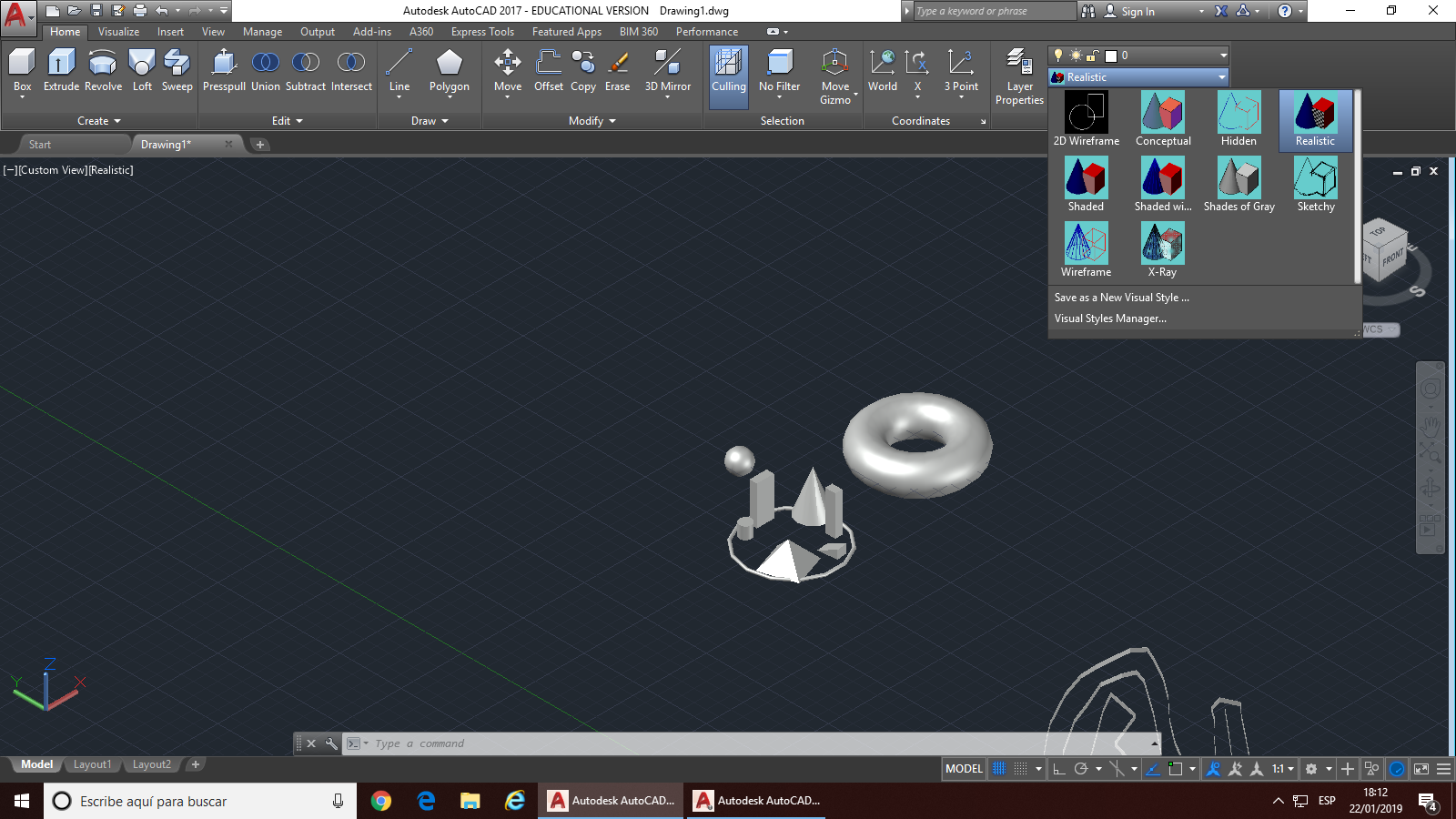Click the white layer color swatch
1456x819 pixels.
tap(1110, 56)
